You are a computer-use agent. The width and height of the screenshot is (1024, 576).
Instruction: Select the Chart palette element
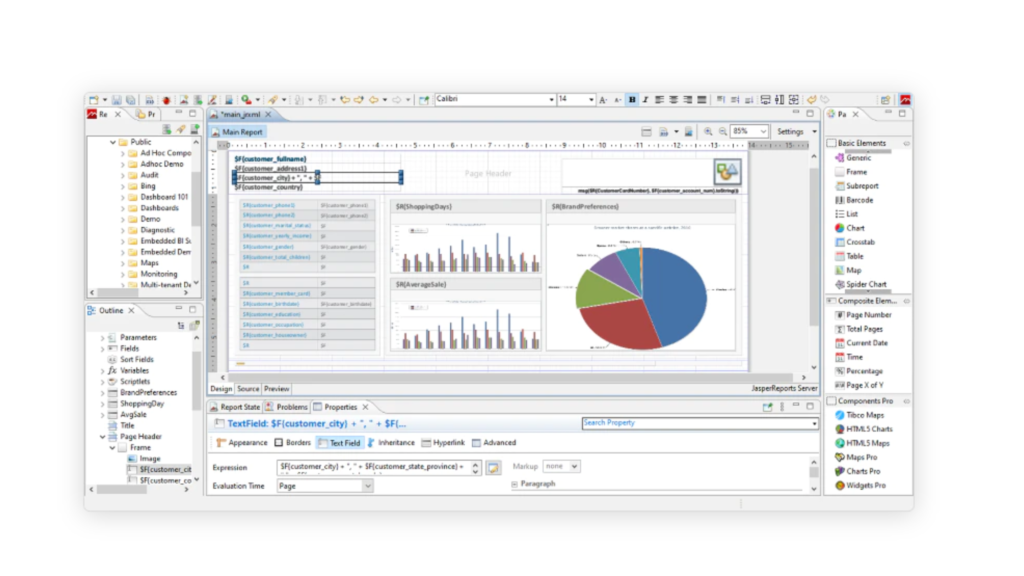click(x=850, y=229)
